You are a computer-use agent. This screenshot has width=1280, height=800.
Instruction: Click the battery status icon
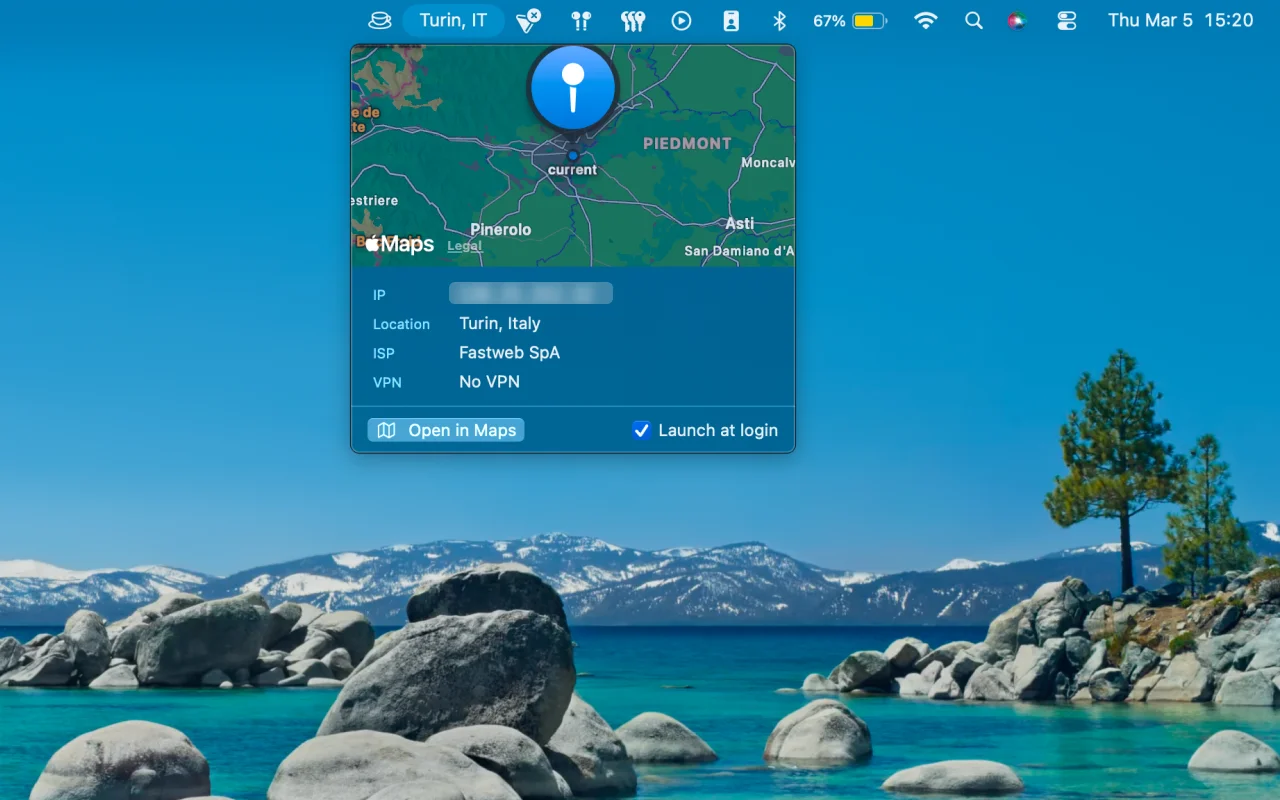pos(870,20)
